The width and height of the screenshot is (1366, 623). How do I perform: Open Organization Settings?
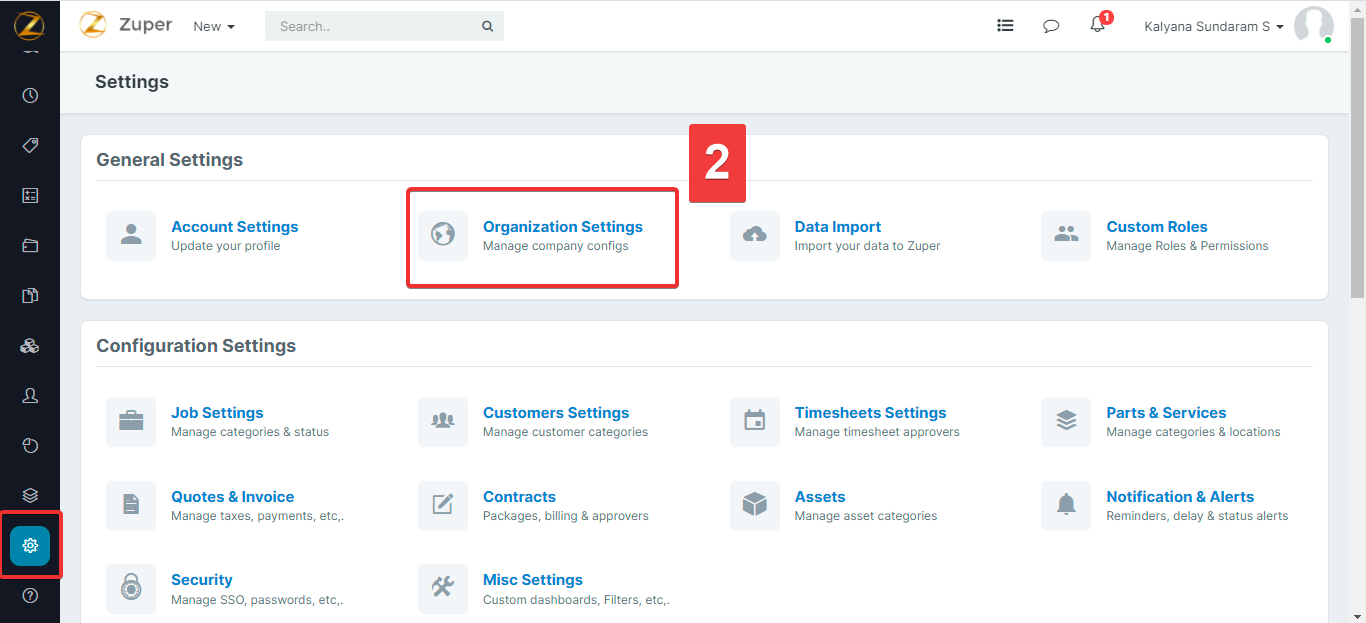[x=562, y=227]
